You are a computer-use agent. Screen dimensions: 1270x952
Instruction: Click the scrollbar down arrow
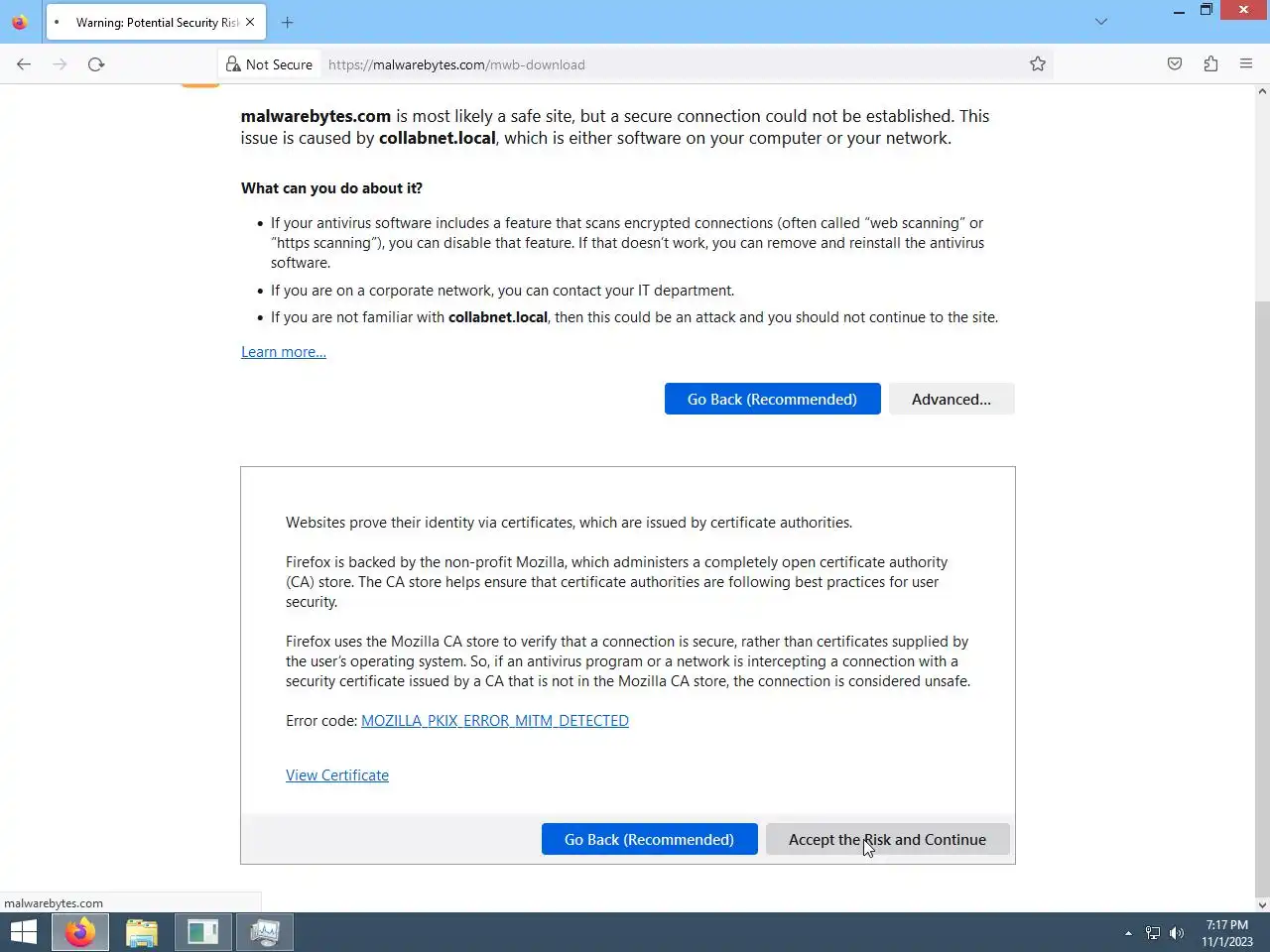1262,904
